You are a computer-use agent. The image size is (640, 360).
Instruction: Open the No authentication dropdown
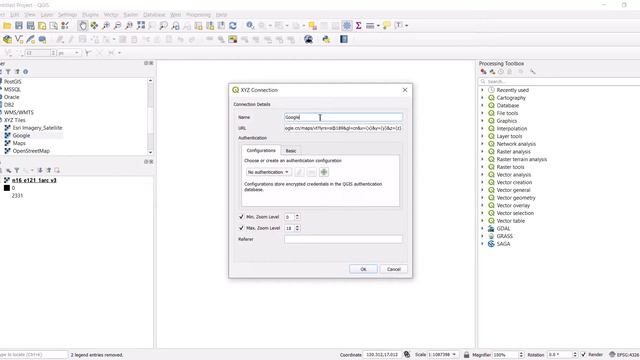tap(269, 172)
